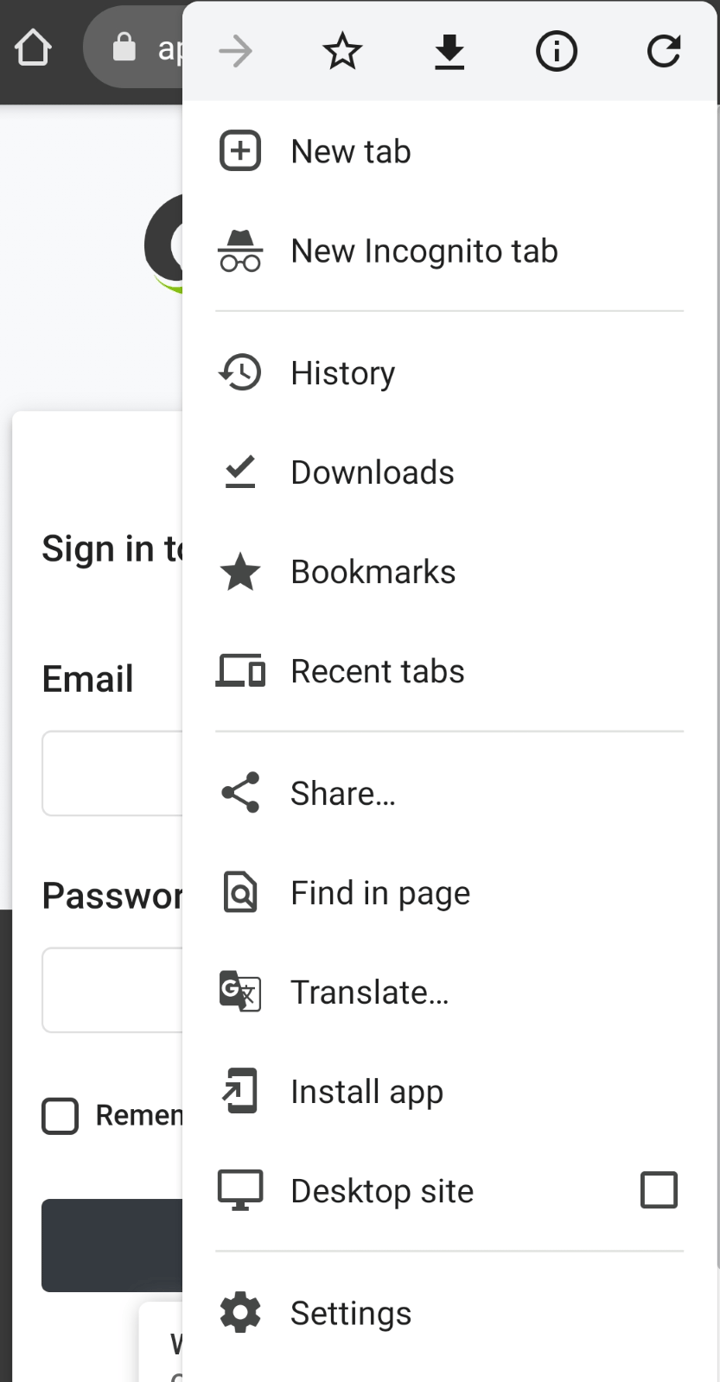This screenshot has width=720, height=1382.
Task: Tap the Share icon
Action: coord(240,792)
